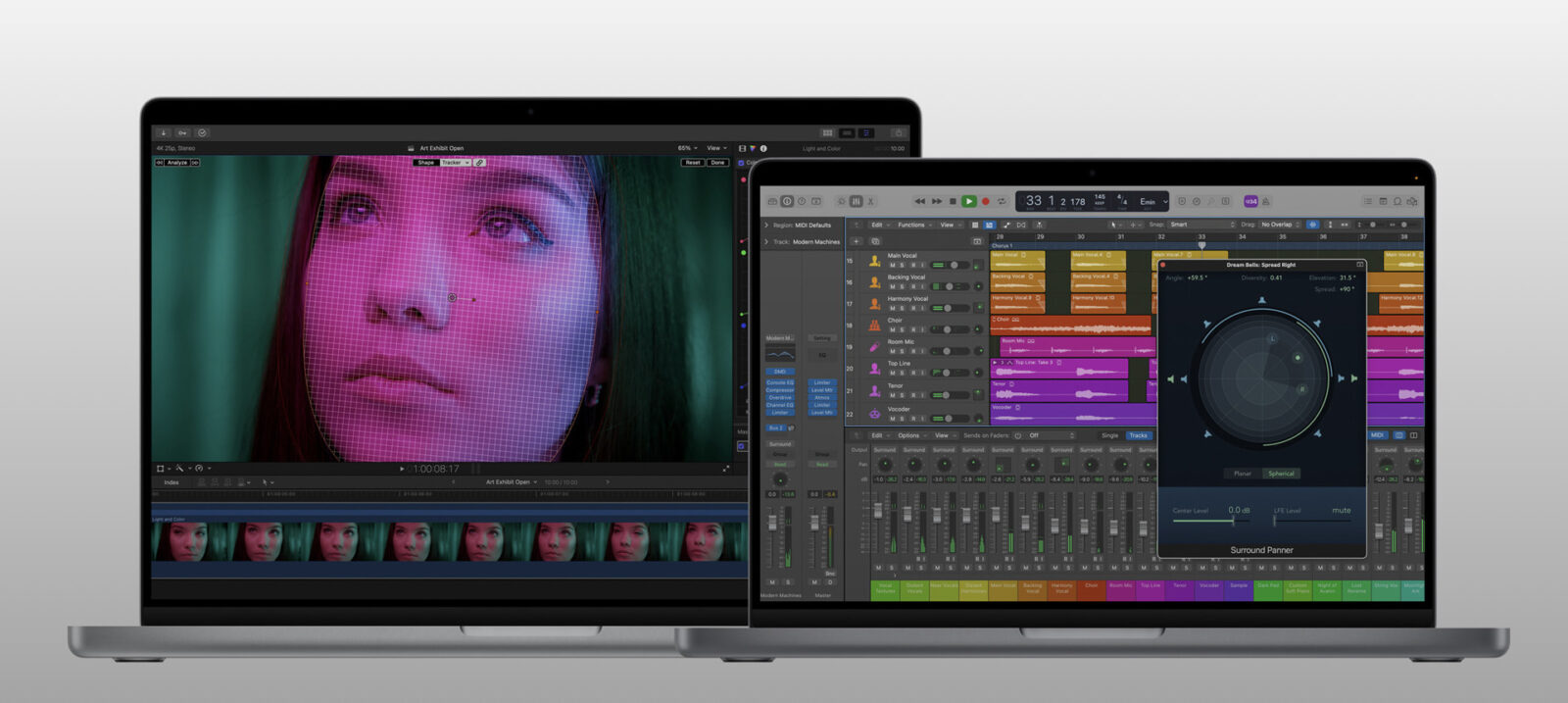
Task: Click the Done button in viewer
Action: [x=717, y=163]
